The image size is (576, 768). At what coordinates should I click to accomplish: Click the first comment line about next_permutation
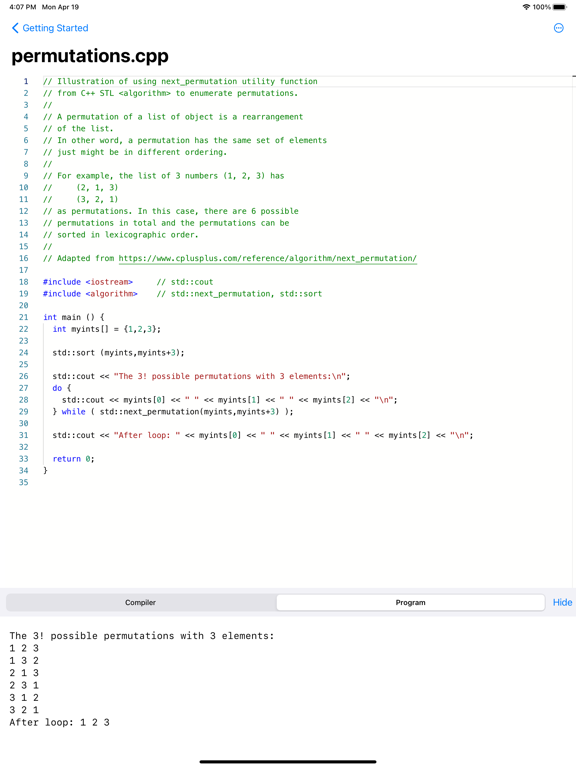180,81
